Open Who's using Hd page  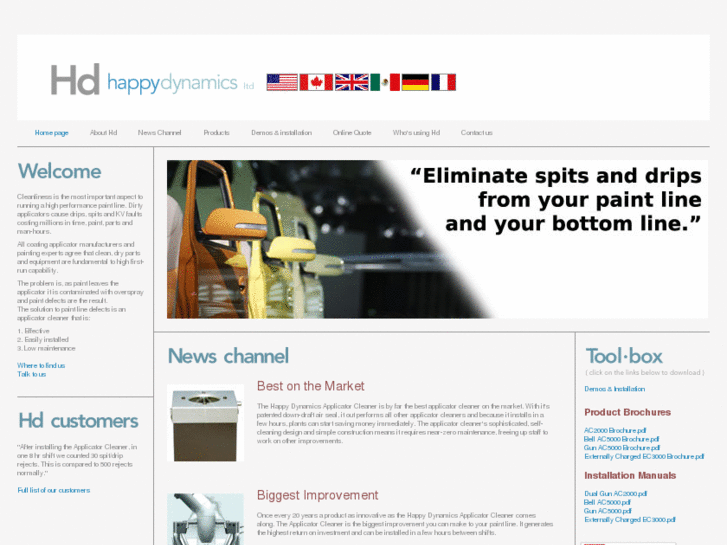(416, 133)
